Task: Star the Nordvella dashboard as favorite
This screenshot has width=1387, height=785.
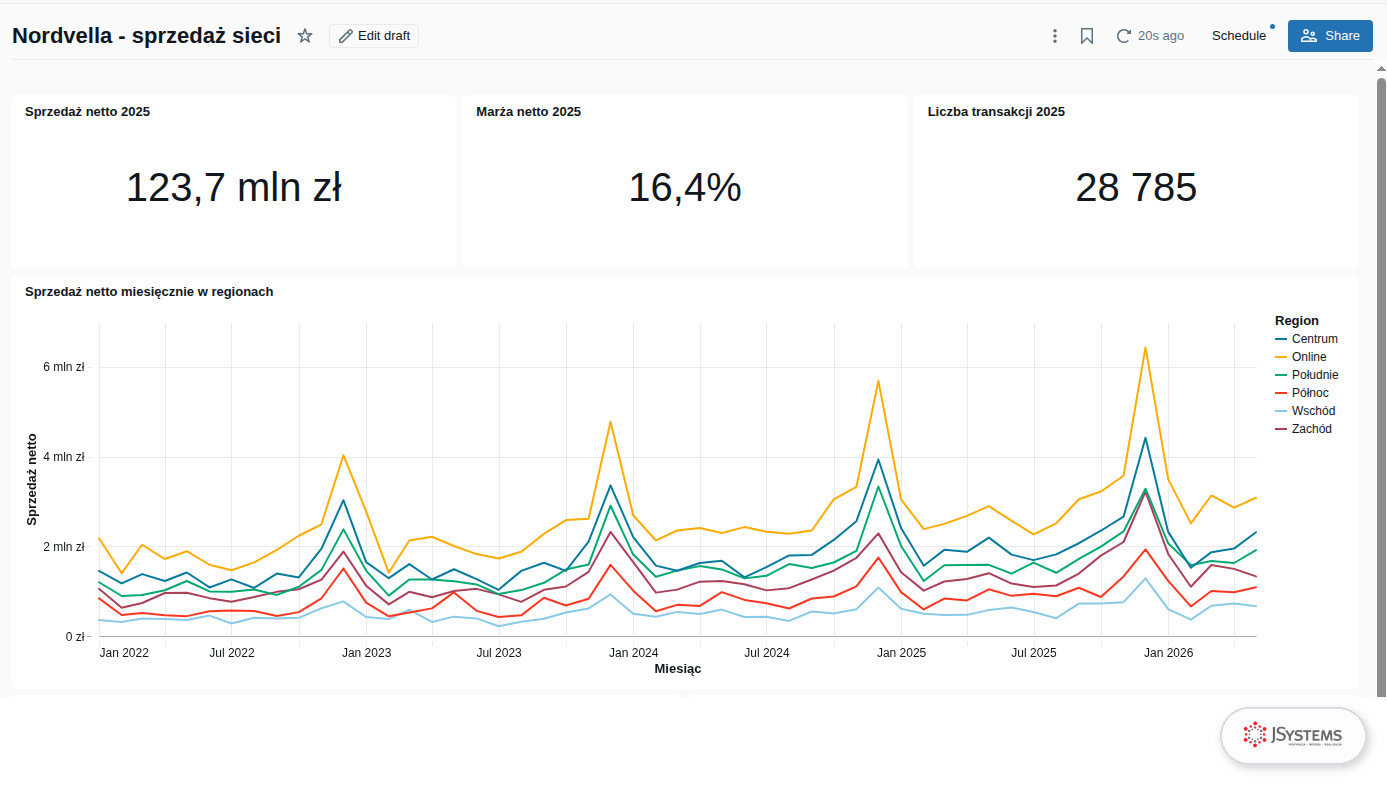Action: click(x=305, y=36)
